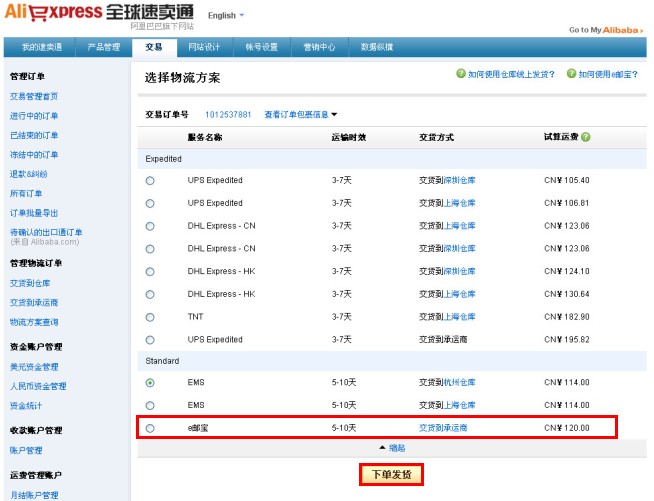Click the help icon next to 试算运费

coord(586,137)
